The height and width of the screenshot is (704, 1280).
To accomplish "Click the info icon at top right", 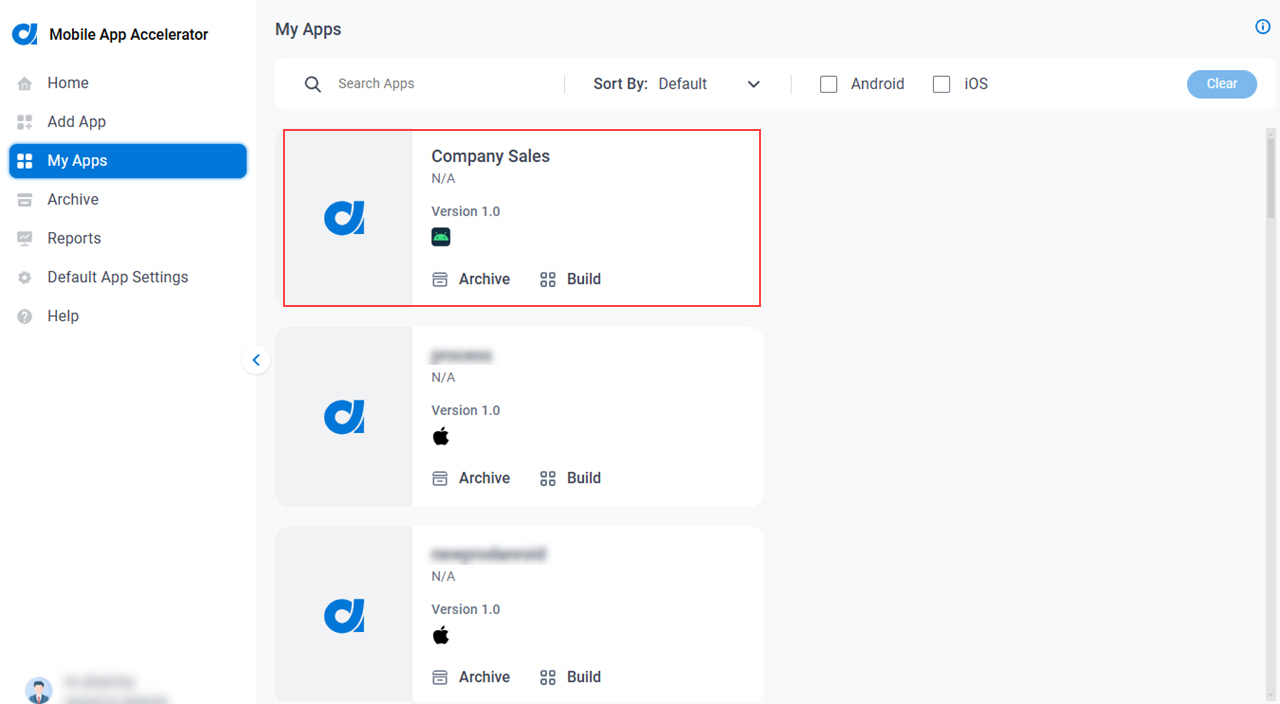I will click(1263, 27).
